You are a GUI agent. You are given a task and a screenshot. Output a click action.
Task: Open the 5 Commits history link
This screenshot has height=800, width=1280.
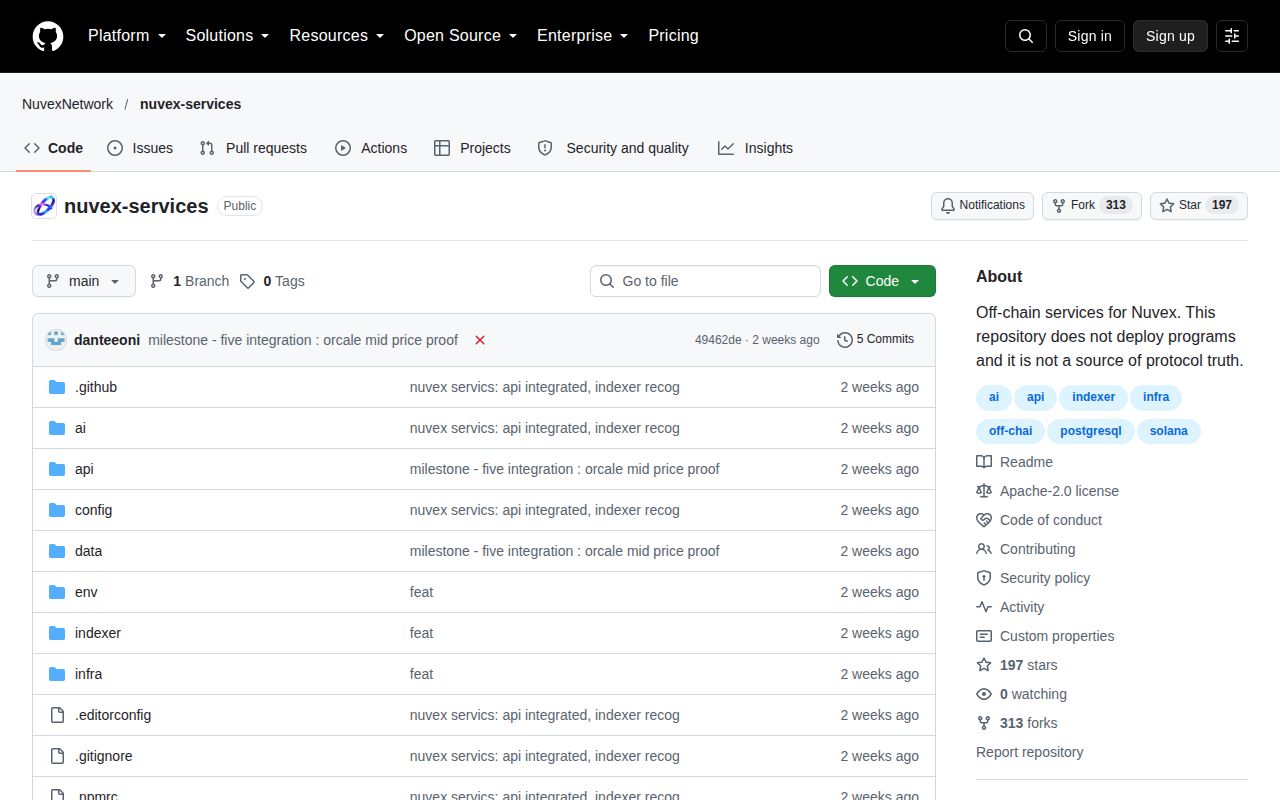[x=875, y=340]
